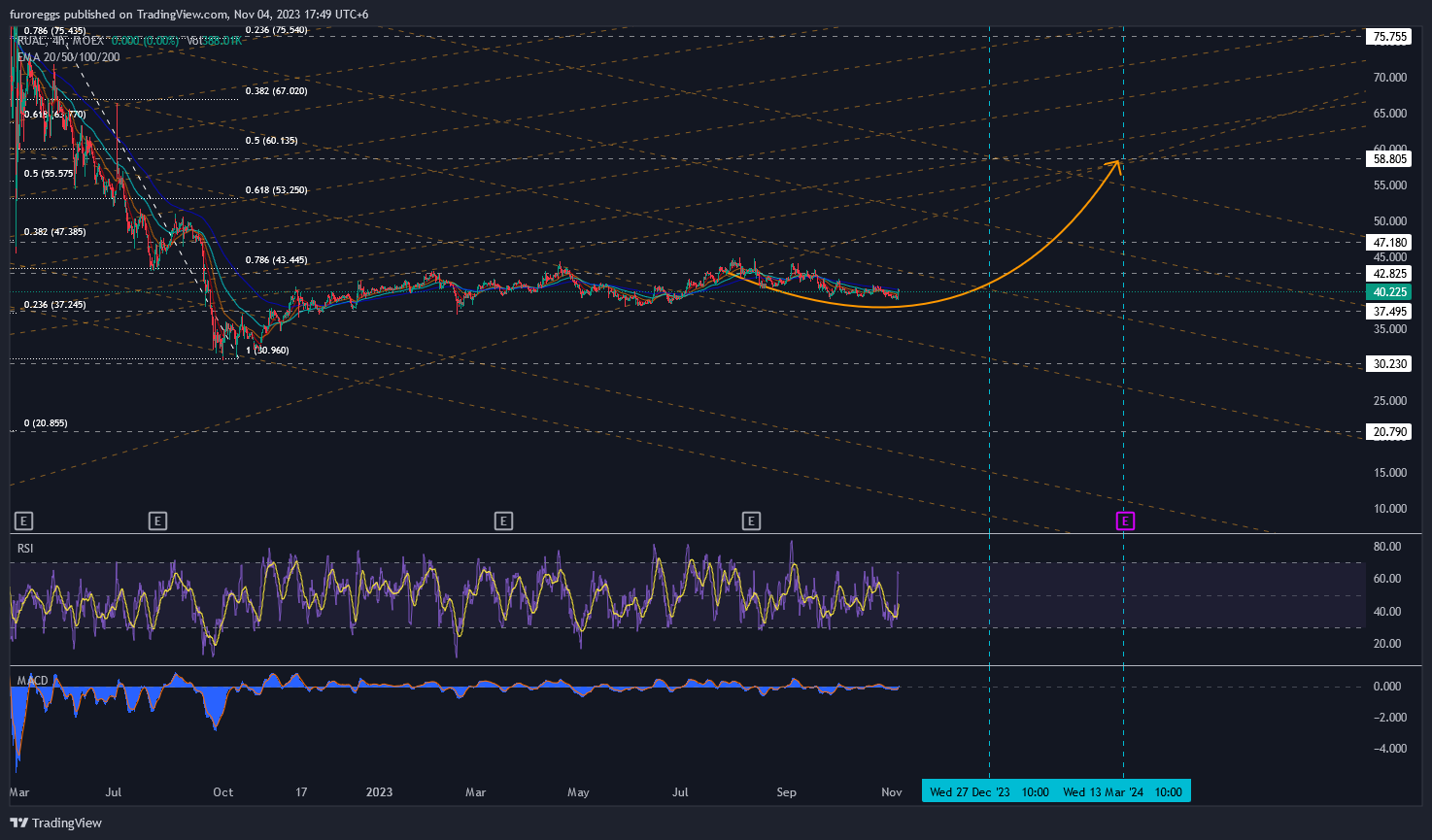Open the earnings E marker near August 2022
Image resolution: width=1432 pixels, height=840 pixels.
click(x=157, y=521)
